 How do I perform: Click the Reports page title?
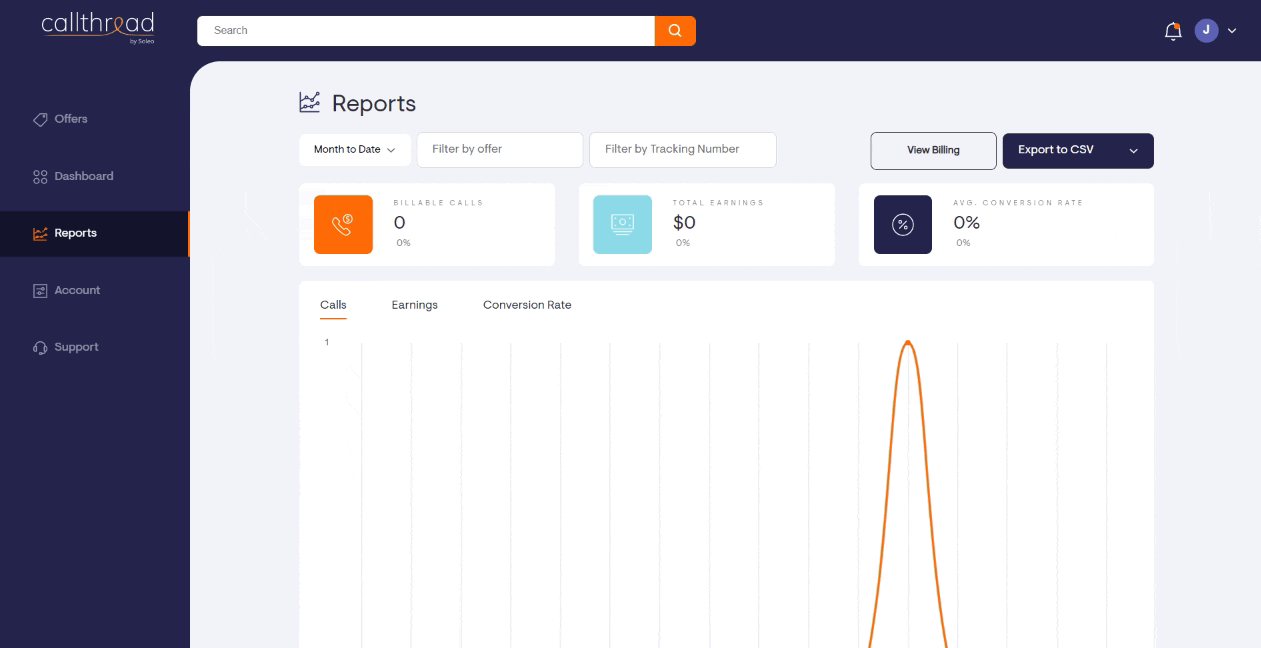click(x=374, y=103)
